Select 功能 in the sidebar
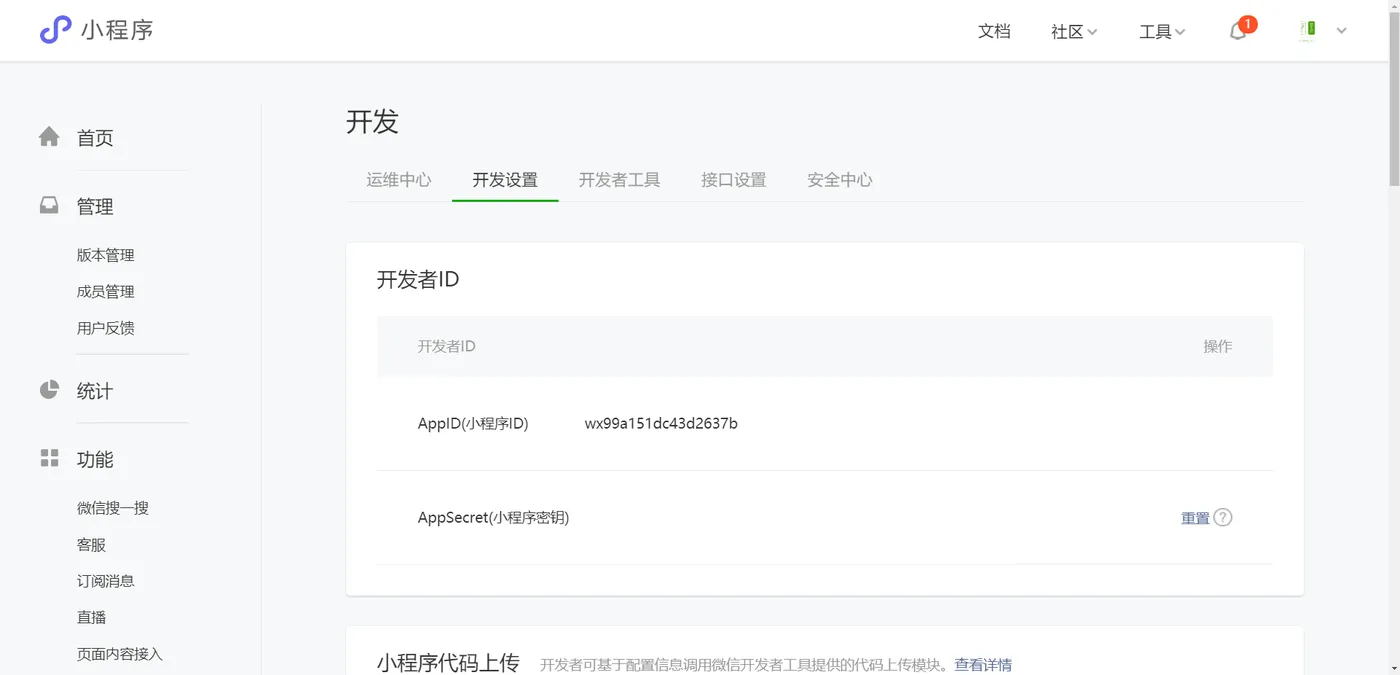 tap(95, 460)
